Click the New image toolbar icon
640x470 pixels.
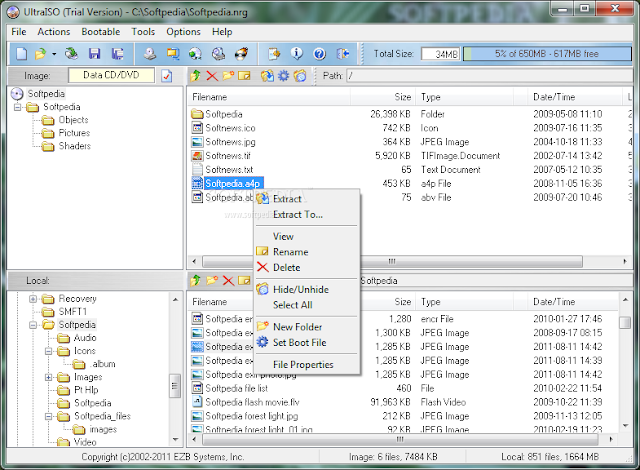click(22, 54)
